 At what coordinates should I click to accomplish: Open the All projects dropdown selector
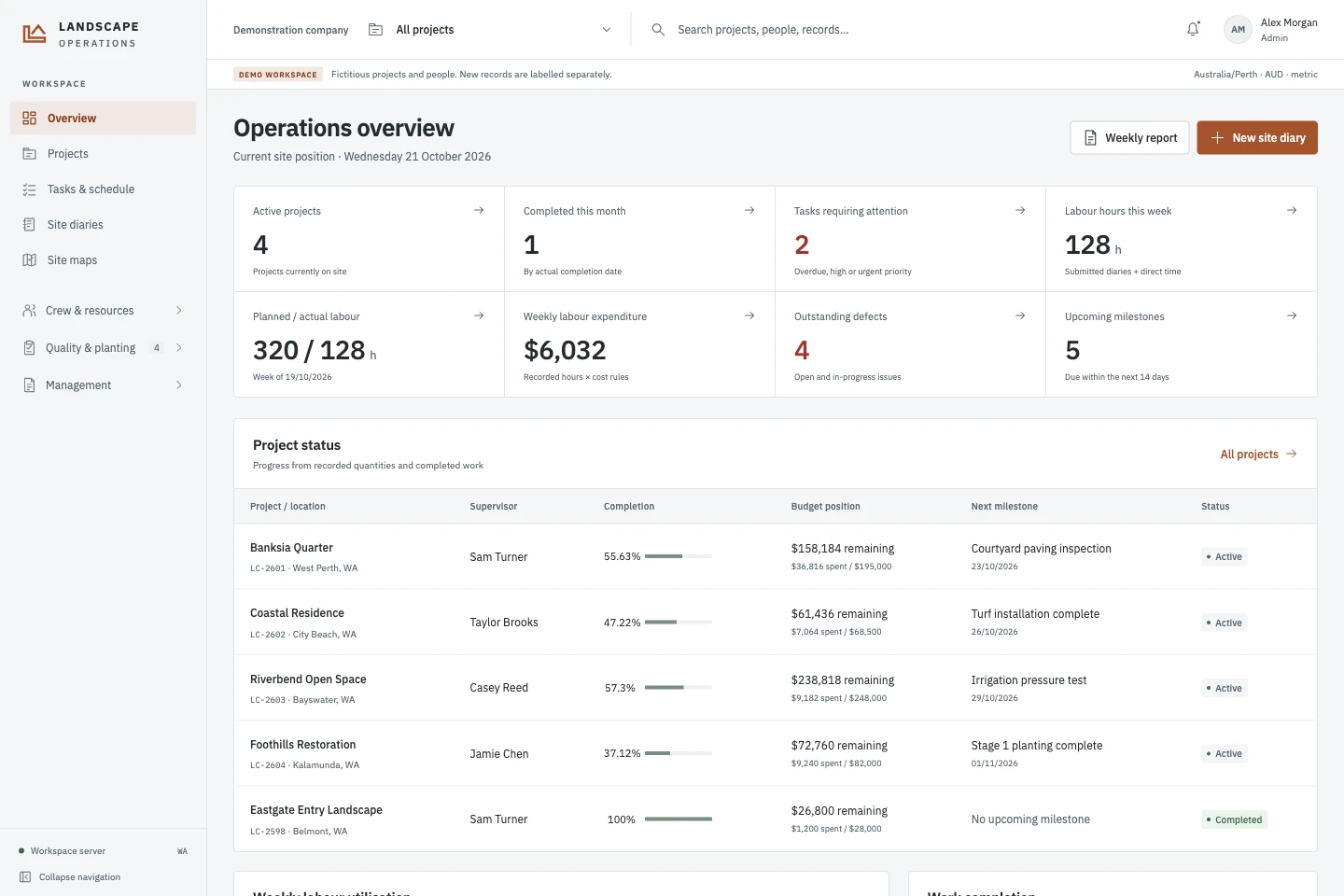pos(490,30)
